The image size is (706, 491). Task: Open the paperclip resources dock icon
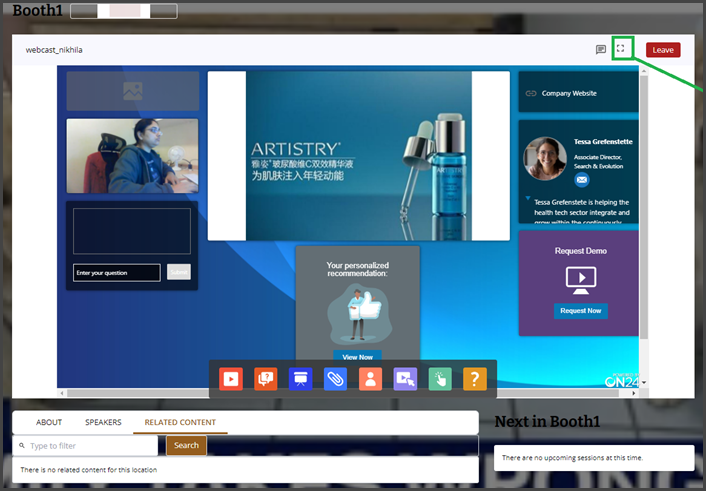click(335, 379)
